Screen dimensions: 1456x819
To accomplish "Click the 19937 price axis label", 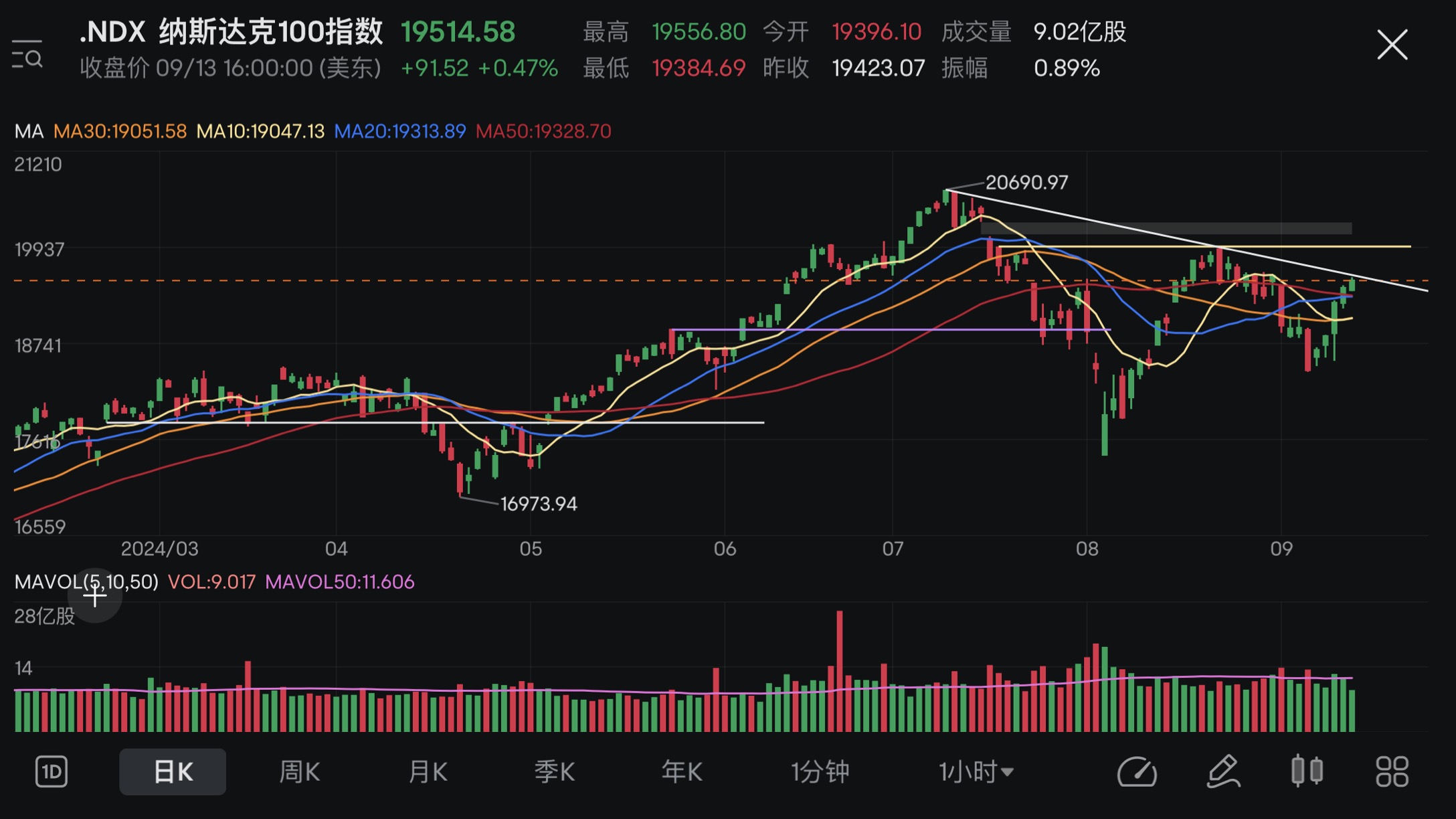I will pos(39,250).
